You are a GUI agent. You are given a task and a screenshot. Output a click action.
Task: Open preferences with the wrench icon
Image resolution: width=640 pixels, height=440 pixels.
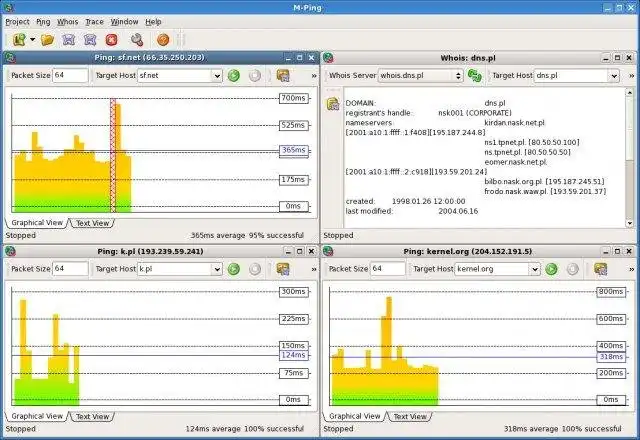point(137,40)
